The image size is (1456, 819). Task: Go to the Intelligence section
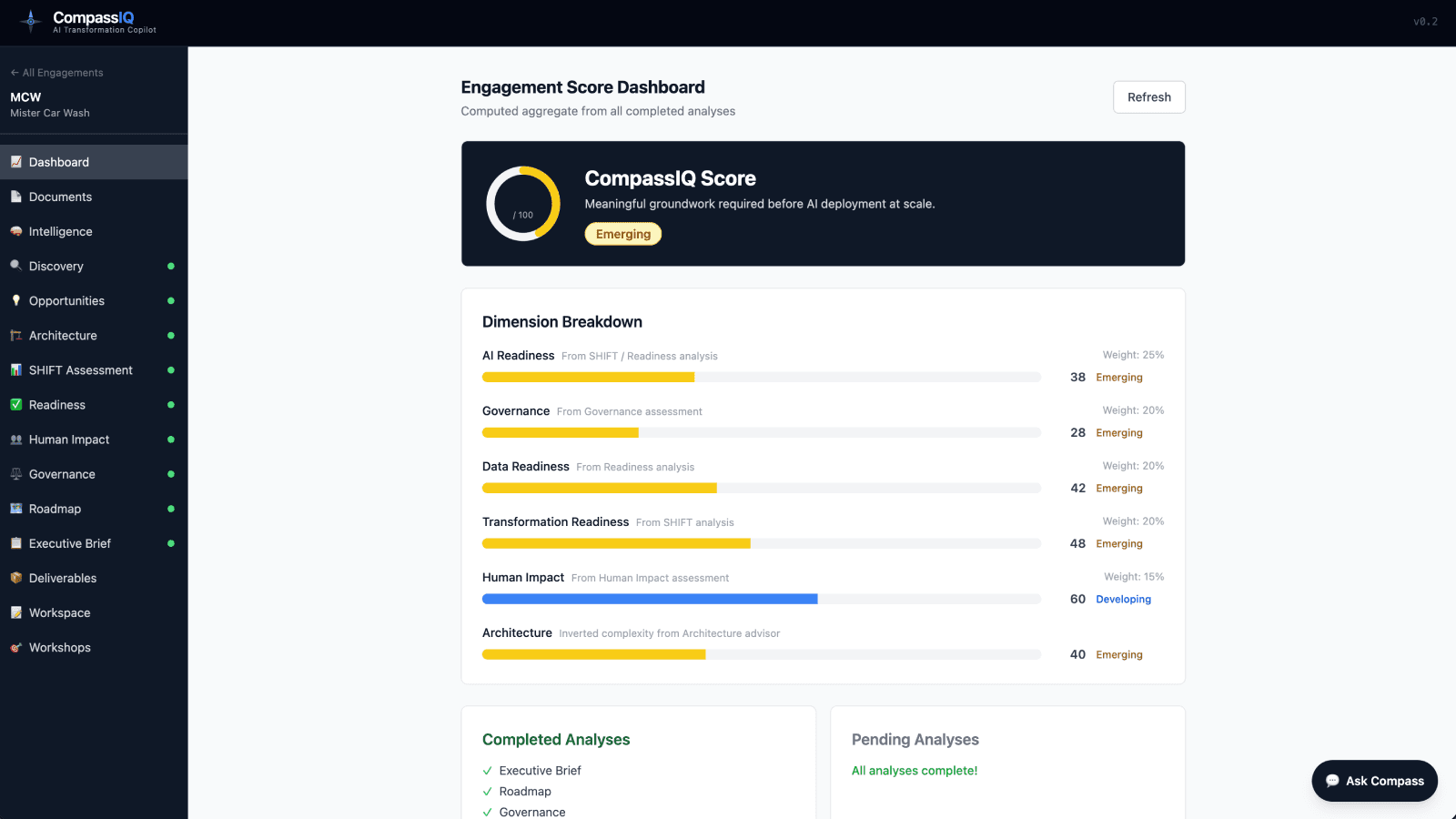click(94, 231)
